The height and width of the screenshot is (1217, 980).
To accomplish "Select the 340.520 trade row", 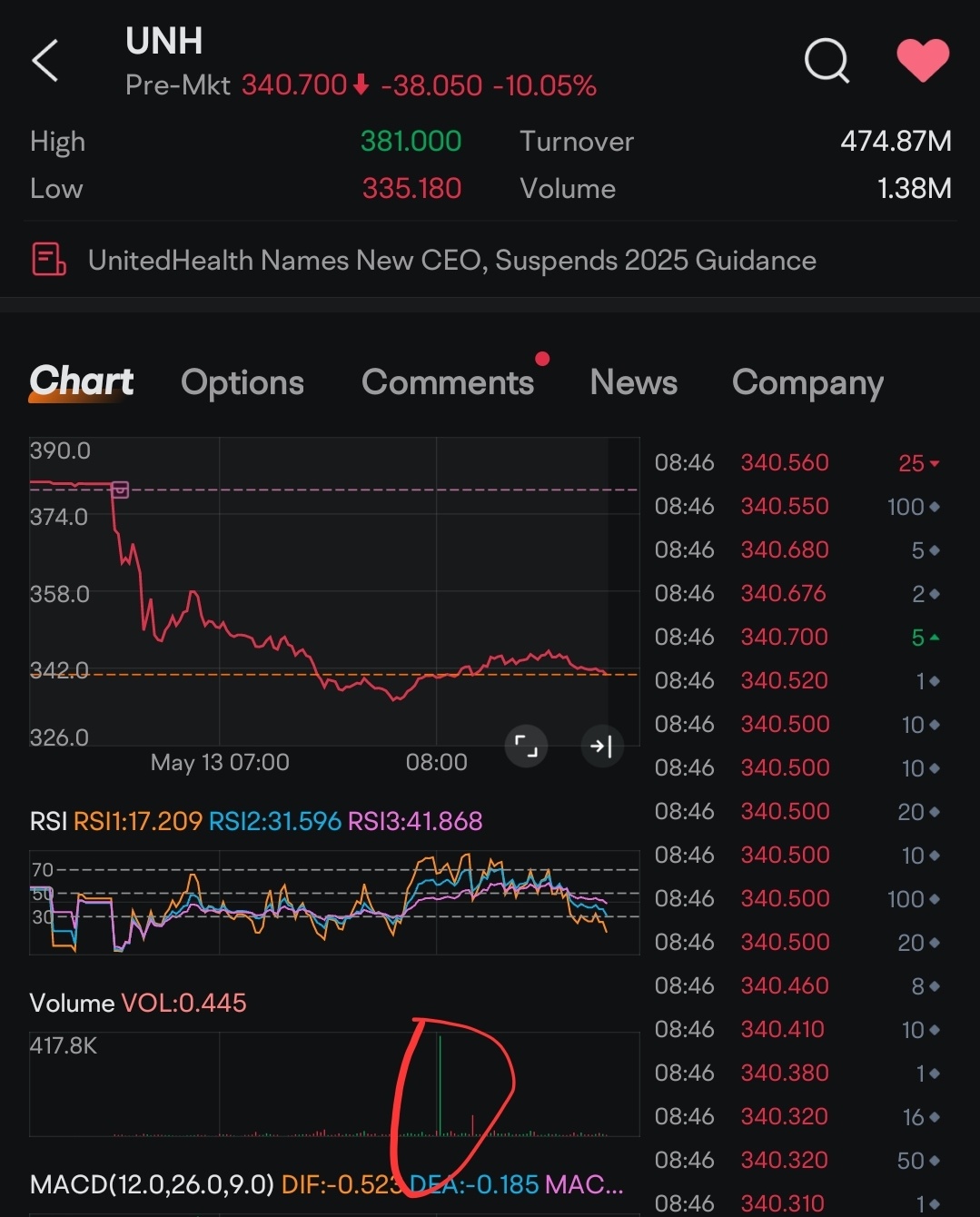I will point(797,680).
